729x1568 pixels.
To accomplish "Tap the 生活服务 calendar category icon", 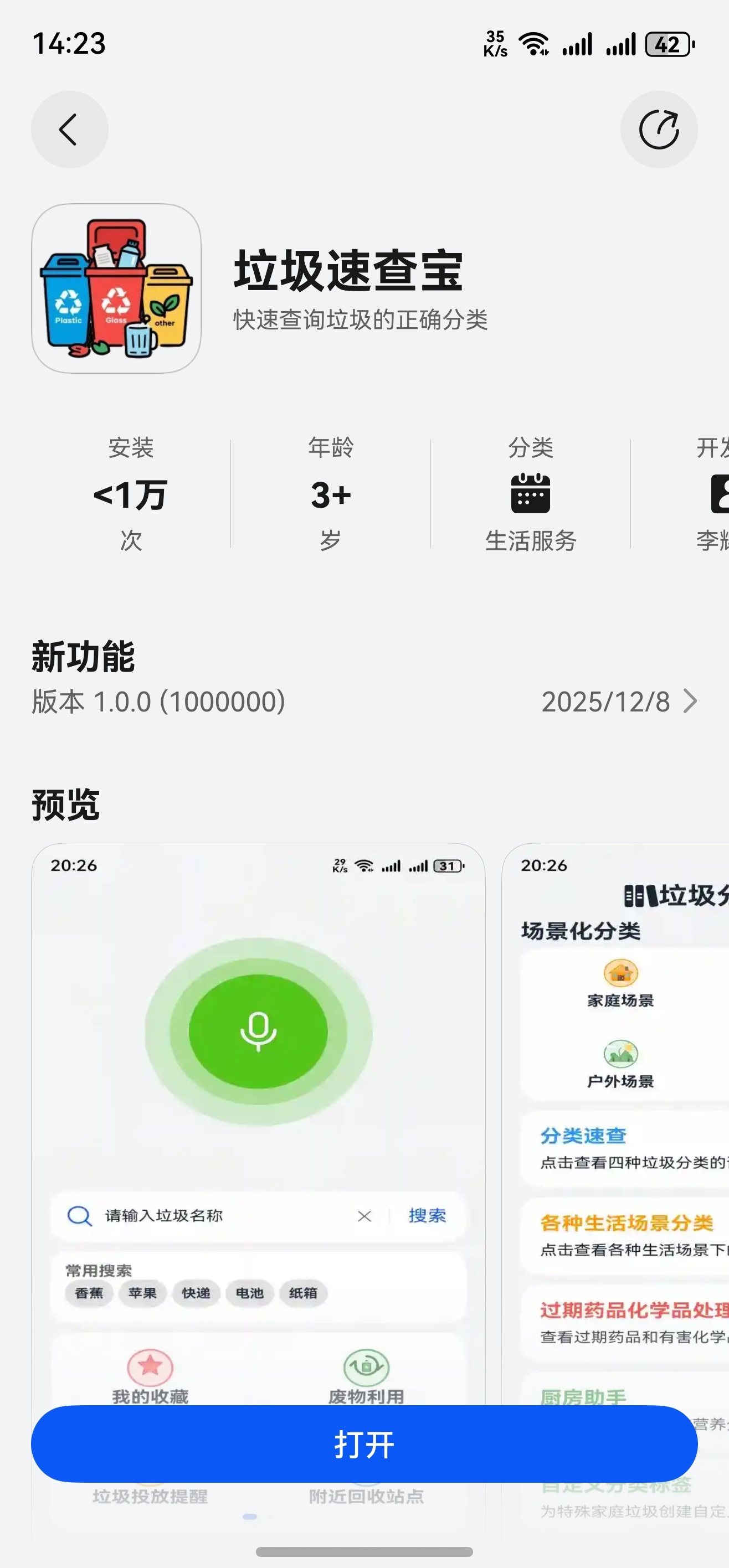I will point(531,494).
